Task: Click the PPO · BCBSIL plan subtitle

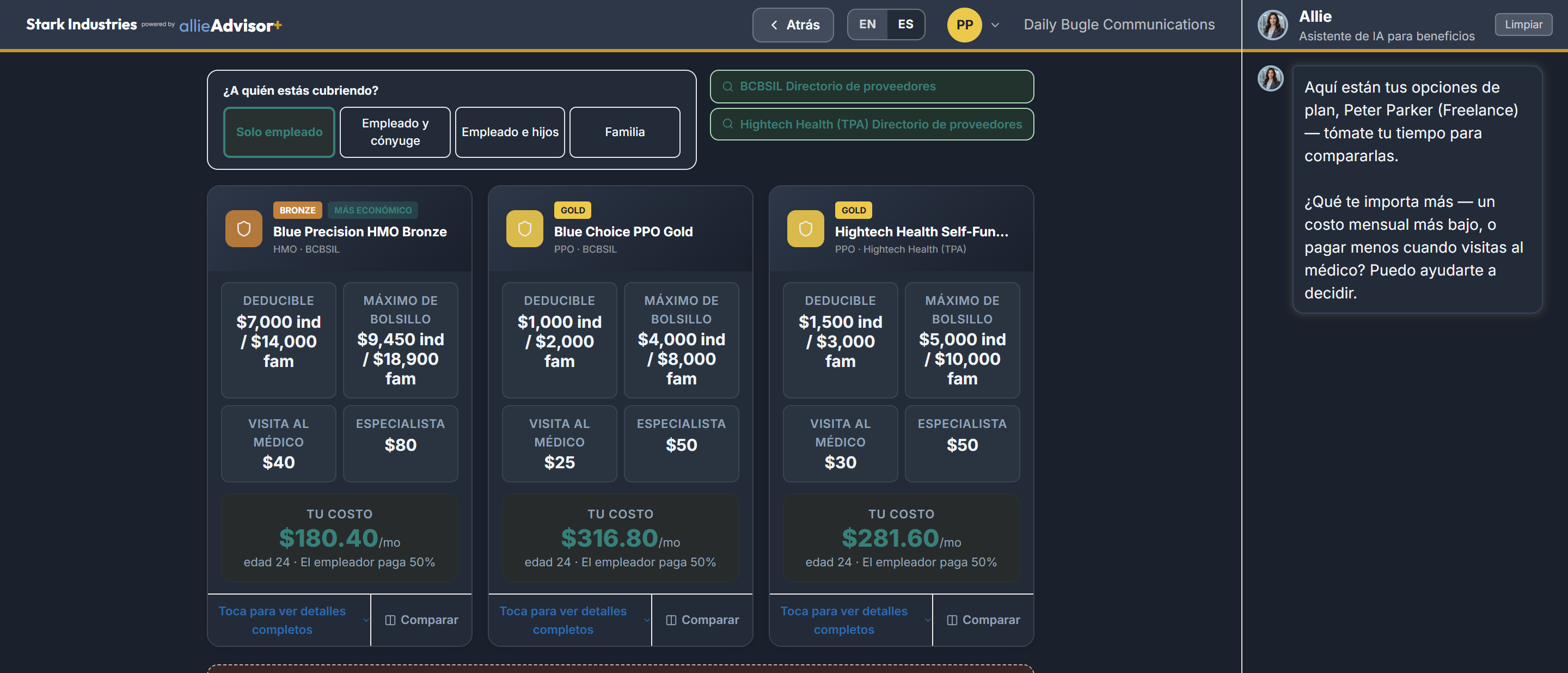Action: 585,249
